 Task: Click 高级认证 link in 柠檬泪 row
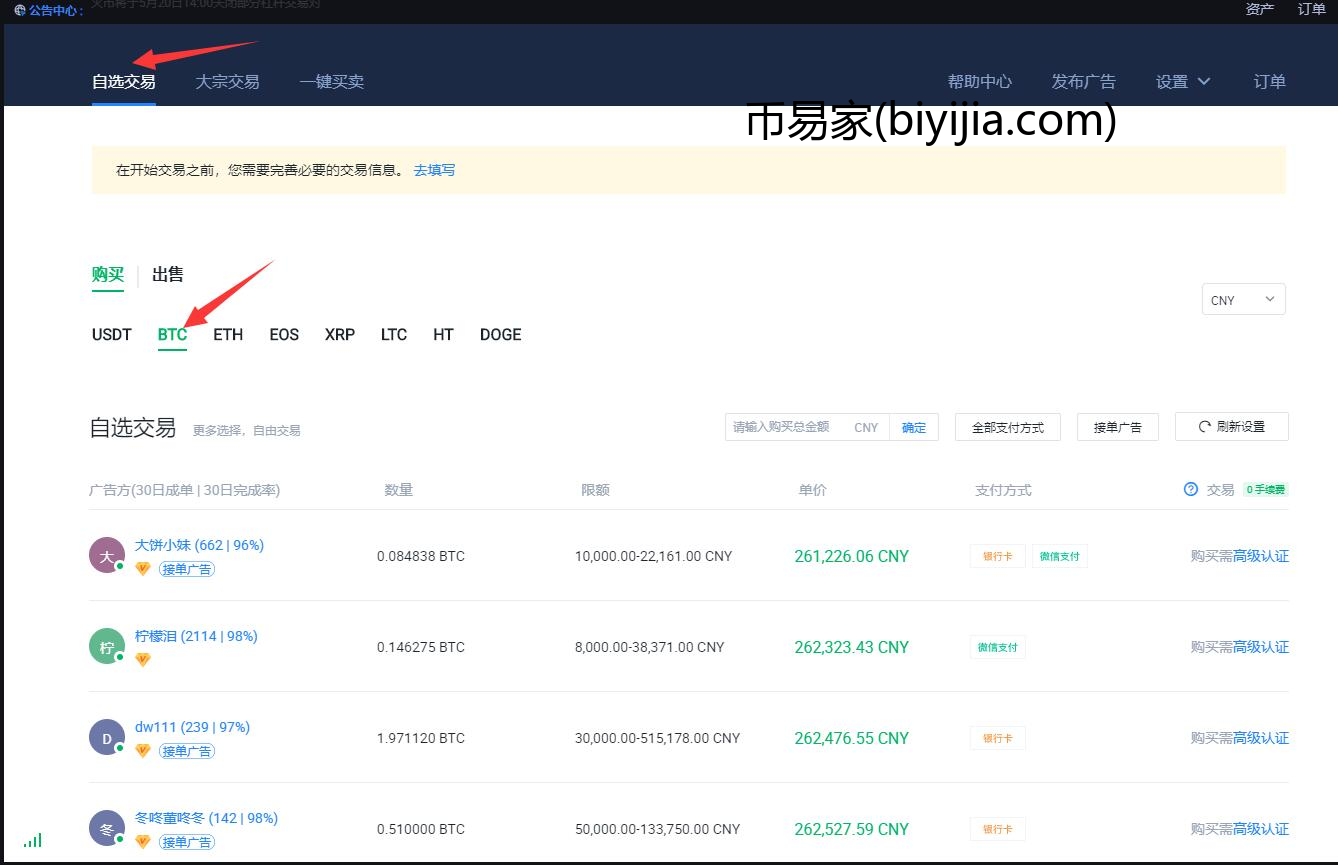[1261, 647]
